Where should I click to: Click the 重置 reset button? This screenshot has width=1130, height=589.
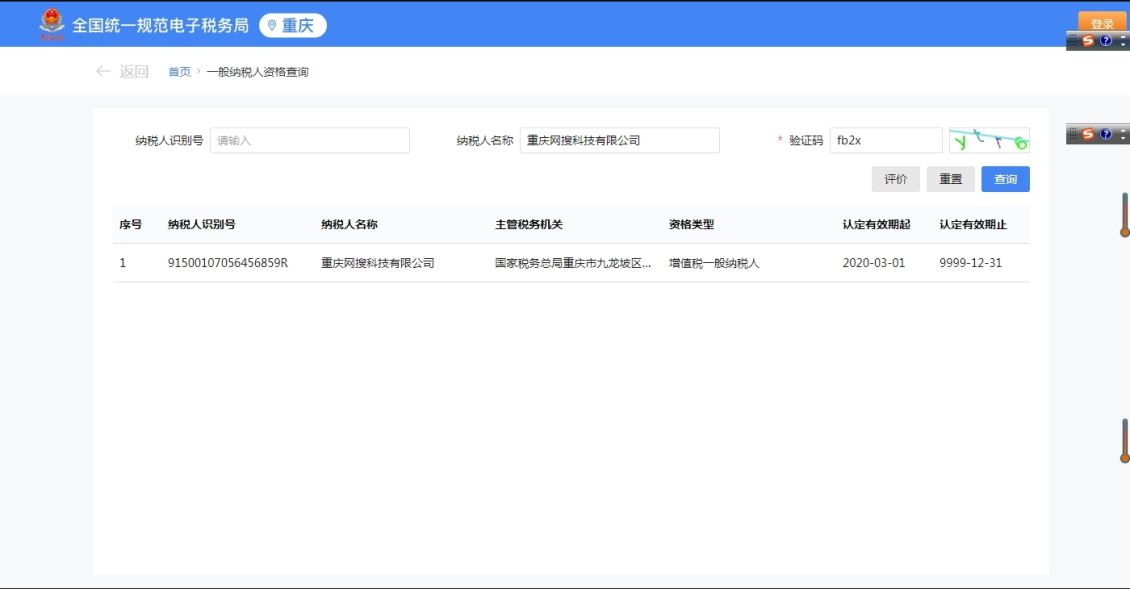click(950, 179)
